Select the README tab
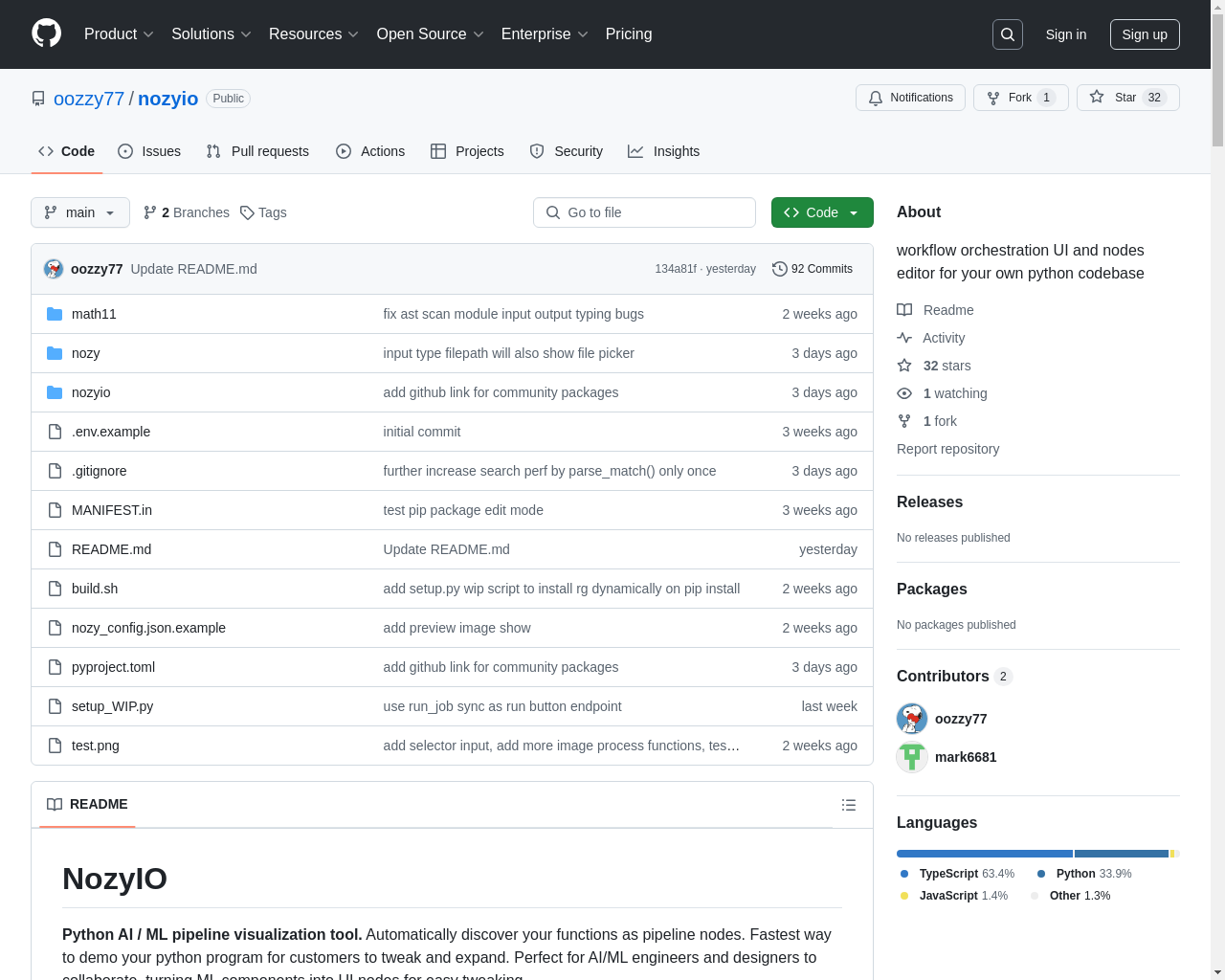 point(87,805)
